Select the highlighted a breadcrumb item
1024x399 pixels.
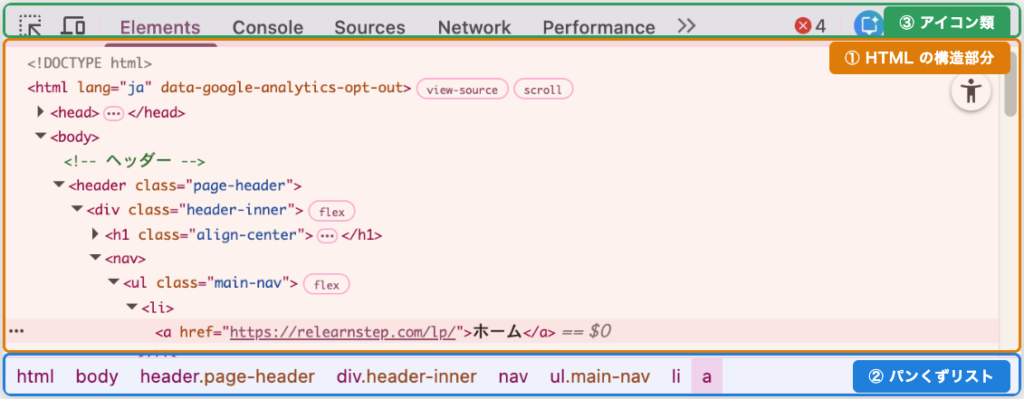[x=707, y=376]
